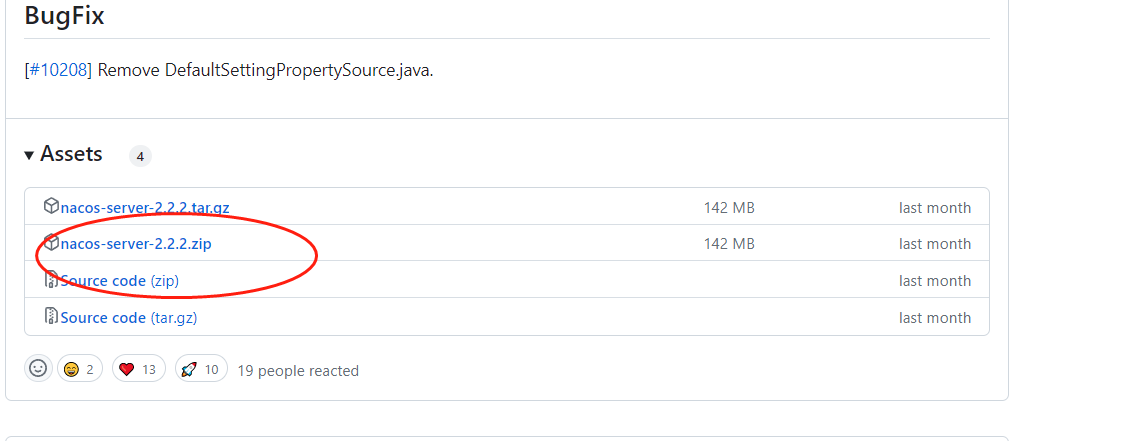Click the file icon beside Source code (tar.gz)
The height and width of the screenshot is (441, 1123).
[51, 317]
